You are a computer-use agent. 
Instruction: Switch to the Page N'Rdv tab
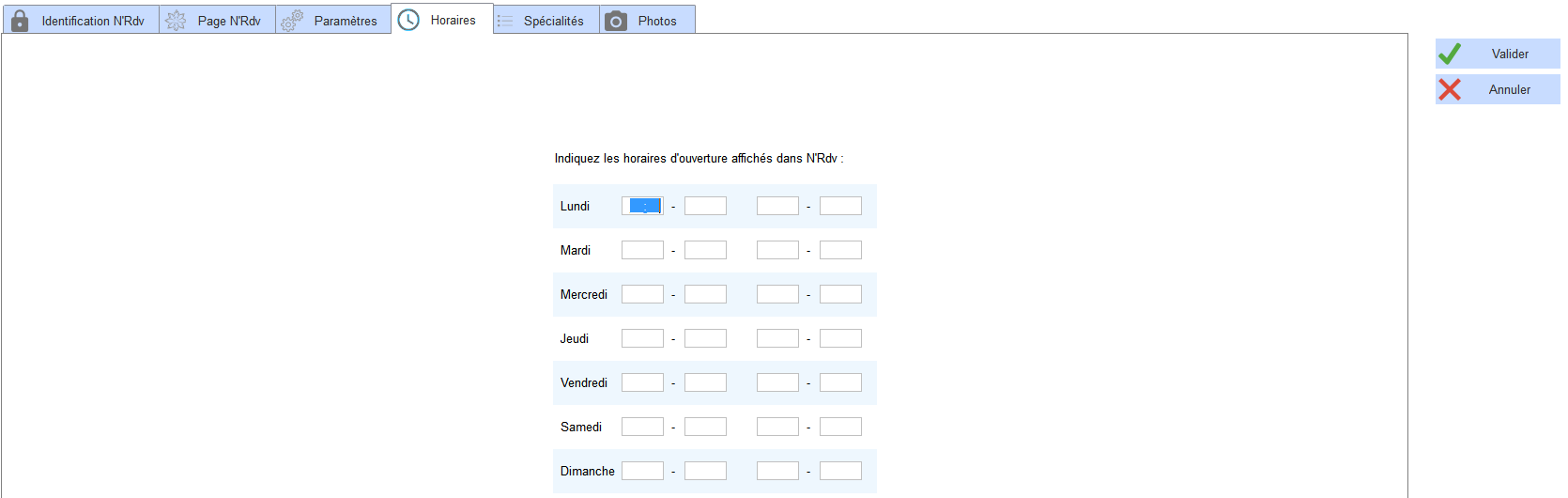(218, 20)
